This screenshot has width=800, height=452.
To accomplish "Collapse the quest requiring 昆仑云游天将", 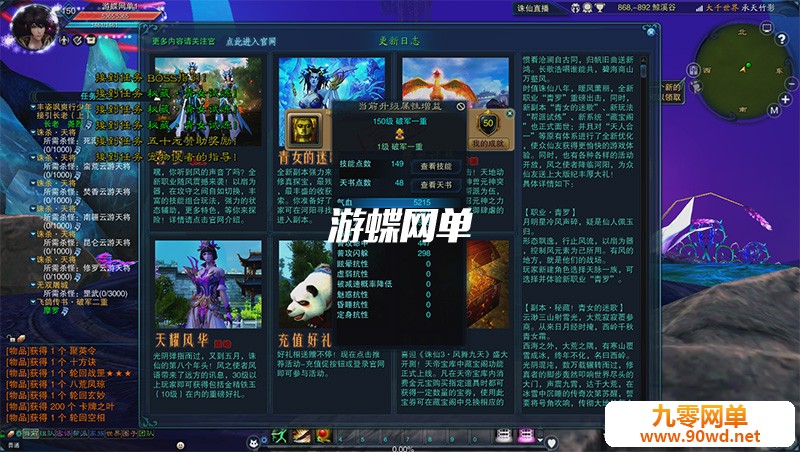I will point(33,234).
